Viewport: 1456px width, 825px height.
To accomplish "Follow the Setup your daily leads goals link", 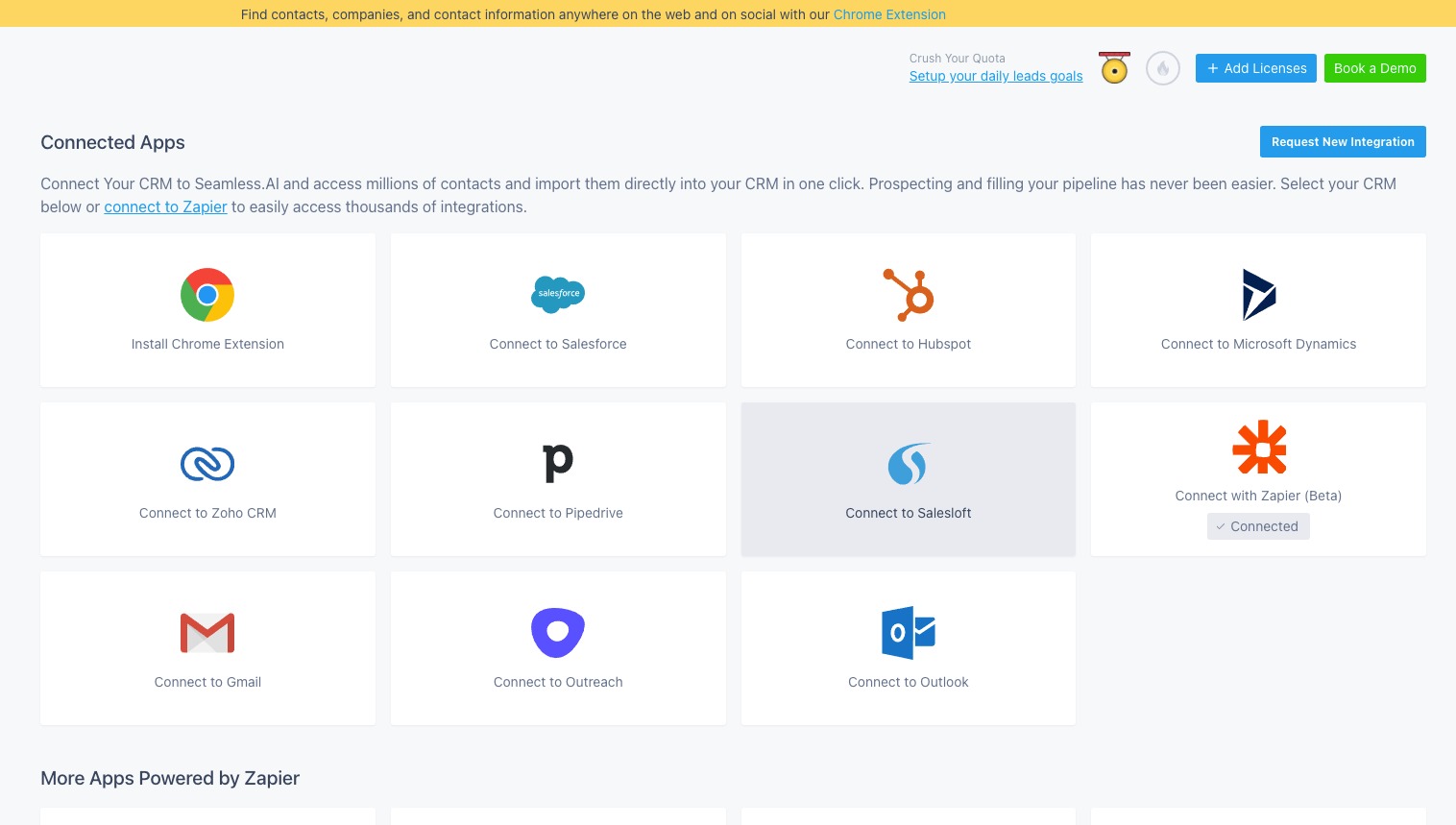I will coord(995,76).
